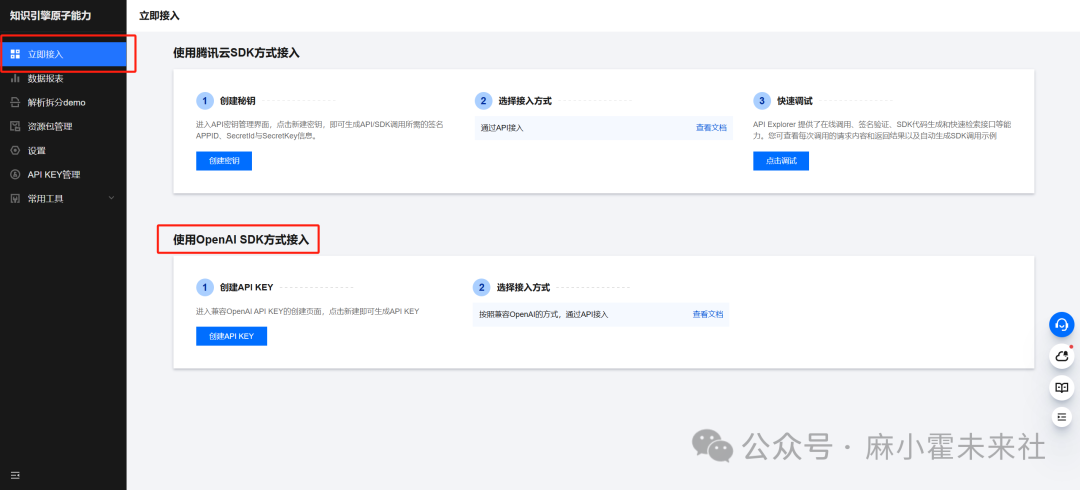Screen dimensions: 1080x490
Task: Click the 进入API密钥管理界面 description paragraph
Action: (320, 130)
